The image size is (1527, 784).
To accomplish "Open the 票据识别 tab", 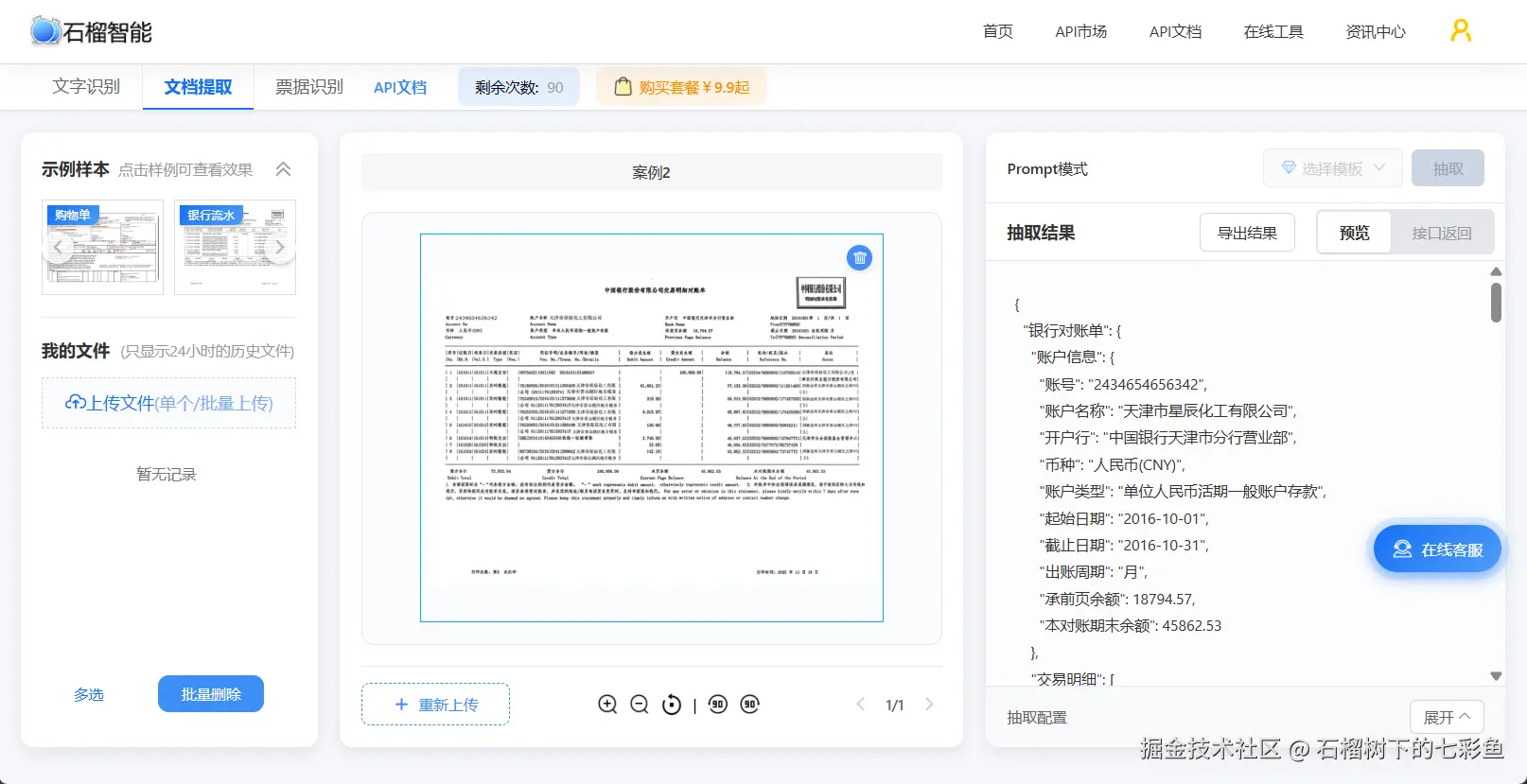I will [309, 87].
